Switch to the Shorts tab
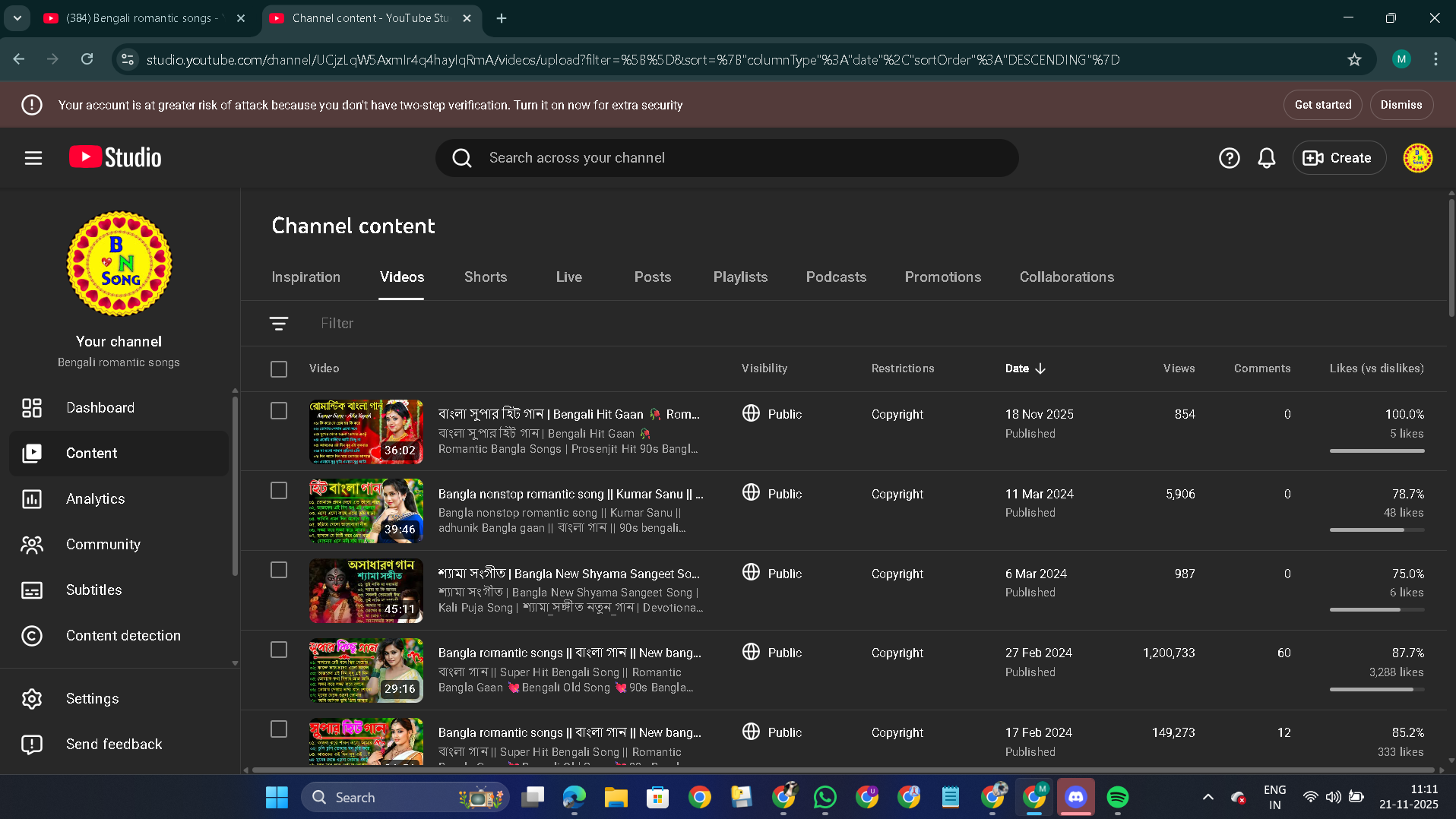Image resolution: width=1456 pixels, height=819 pixels. 485,277
